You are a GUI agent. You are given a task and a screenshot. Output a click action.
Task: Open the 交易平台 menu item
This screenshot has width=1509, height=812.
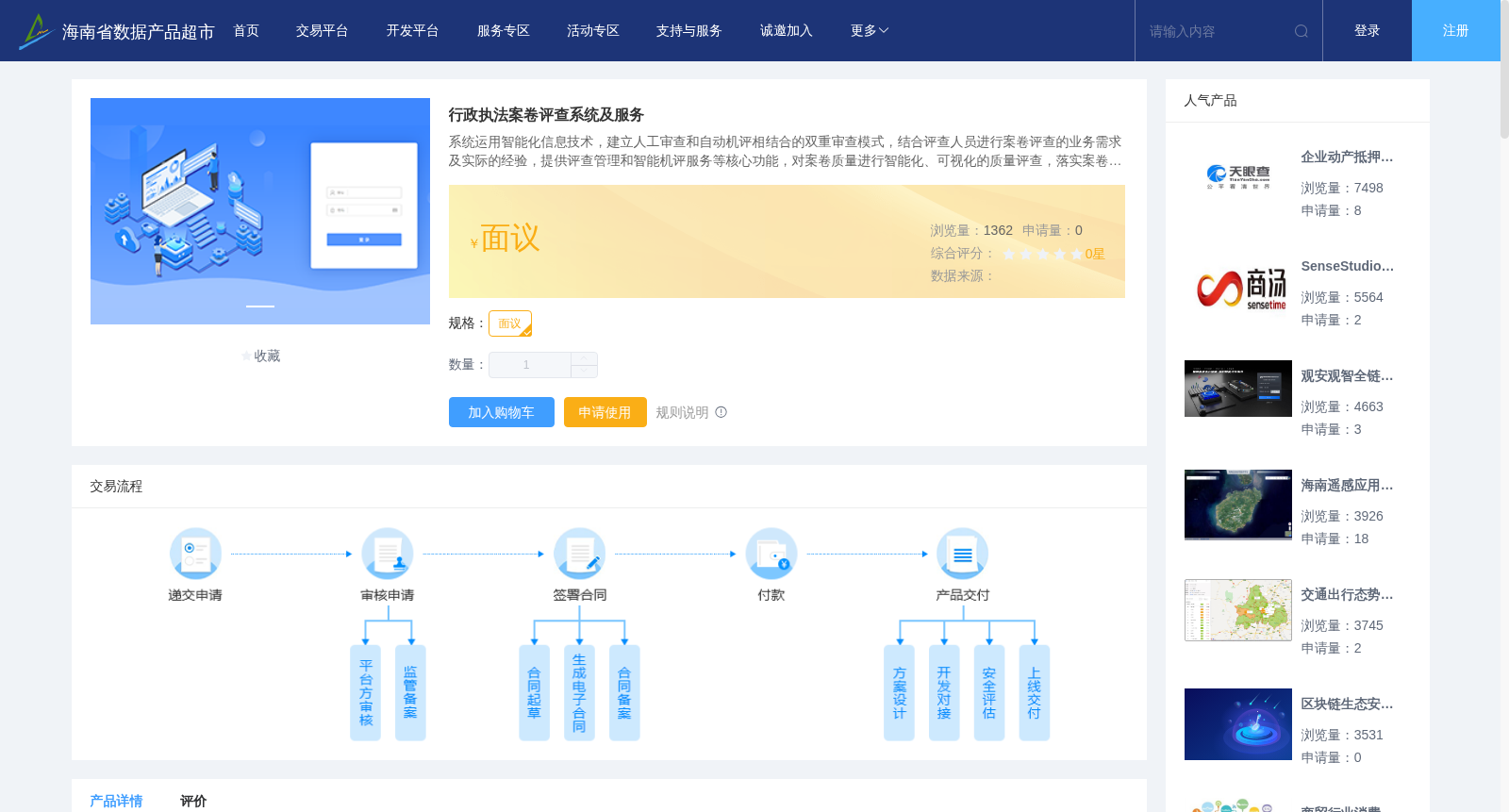pos(322,31)
